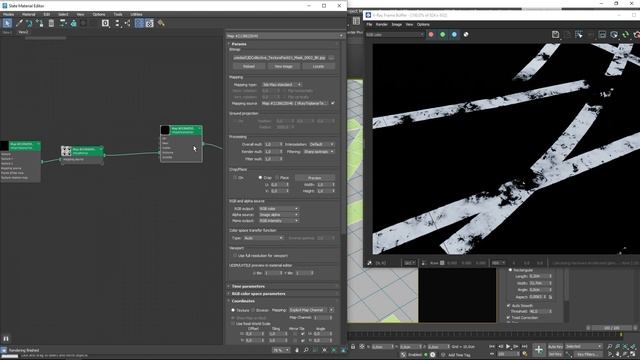Toggle the Material/Map Browser icon
The width and height of the screenshot is (640, 360).
[139, 23]
